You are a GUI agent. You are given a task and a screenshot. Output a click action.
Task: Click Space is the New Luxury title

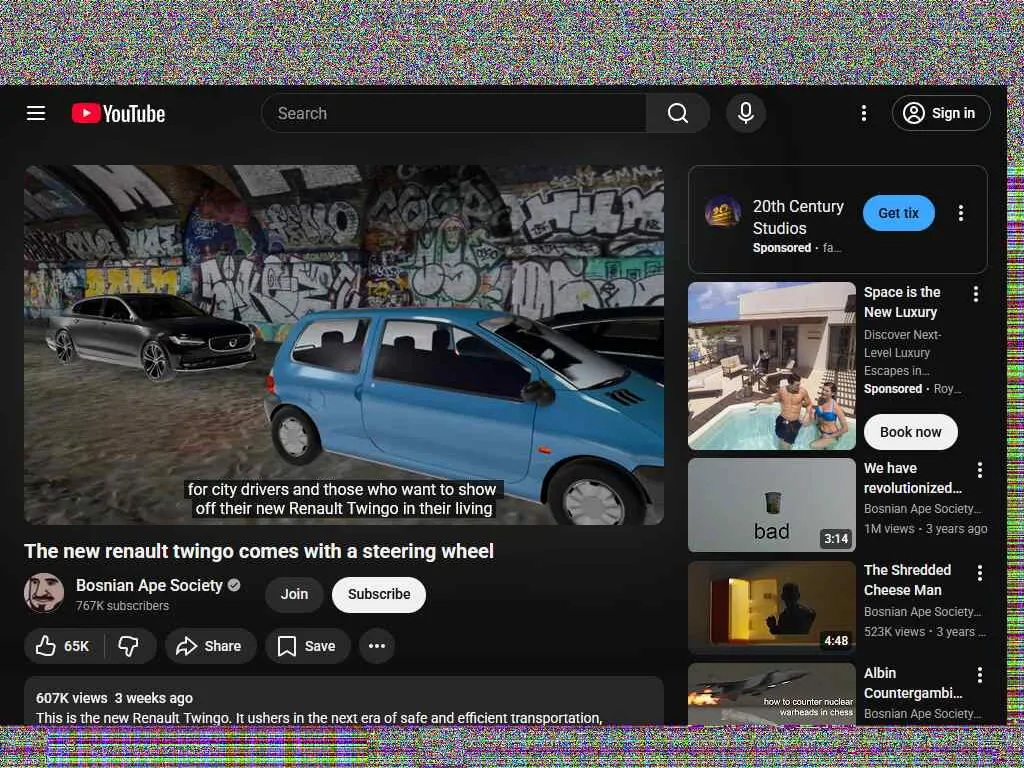[902, 302]
